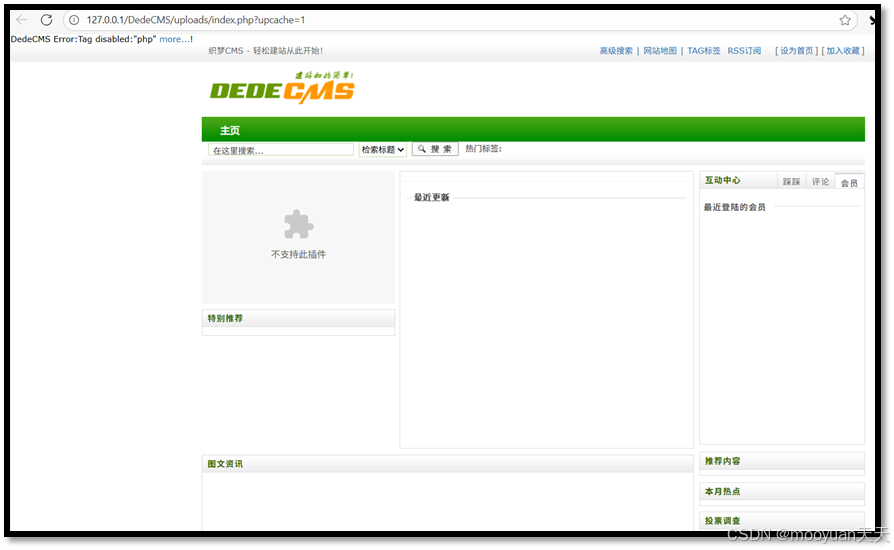The image size is (894, 550).
Task: Click the 特别推荐 panel header
Action: click(x=298, y=318)
